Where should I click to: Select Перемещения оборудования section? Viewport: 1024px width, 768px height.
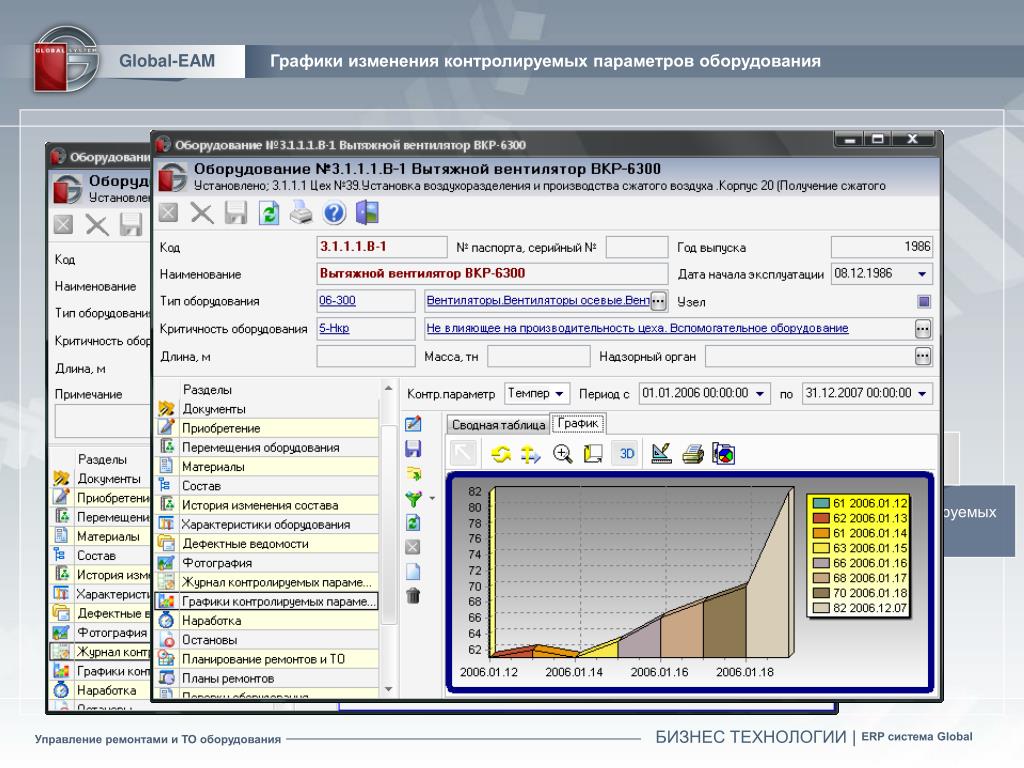(x=268, y=447)
